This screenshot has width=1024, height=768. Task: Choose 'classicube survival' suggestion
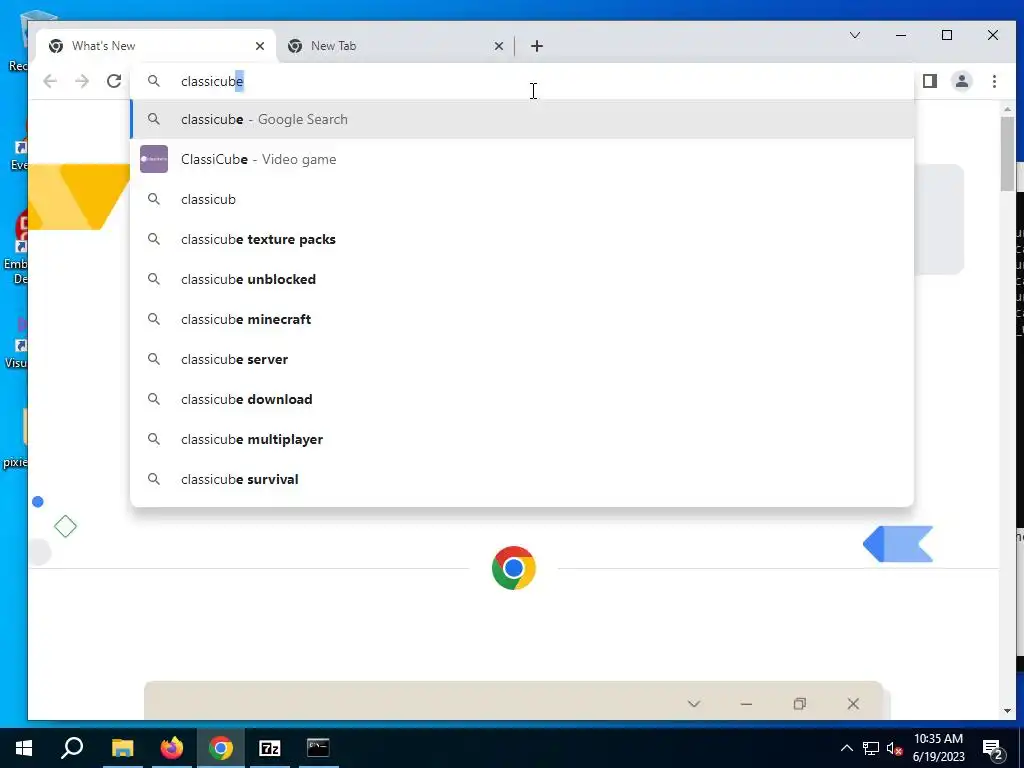coord(522,479)
